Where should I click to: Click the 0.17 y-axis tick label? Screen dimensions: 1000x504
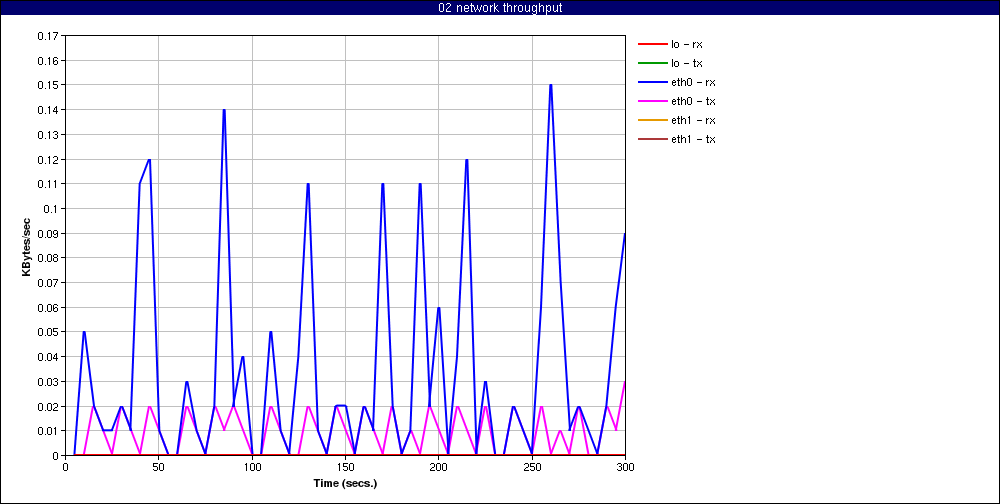pos(48,36)
